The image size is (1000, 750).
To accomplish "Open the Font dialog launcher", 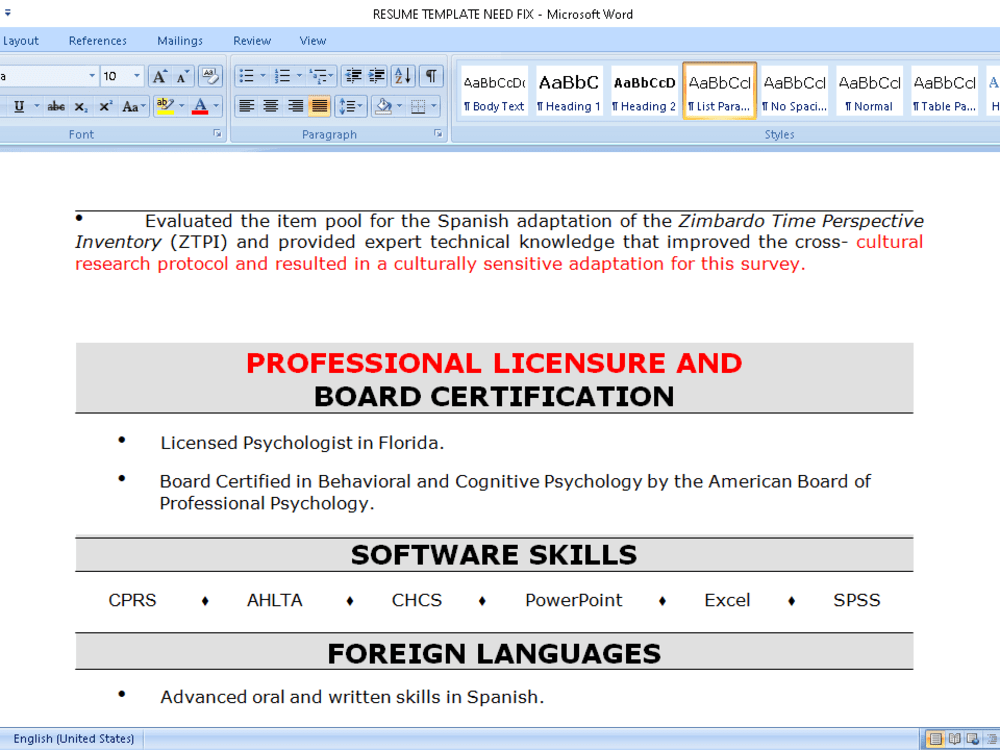I will [217, 133].
